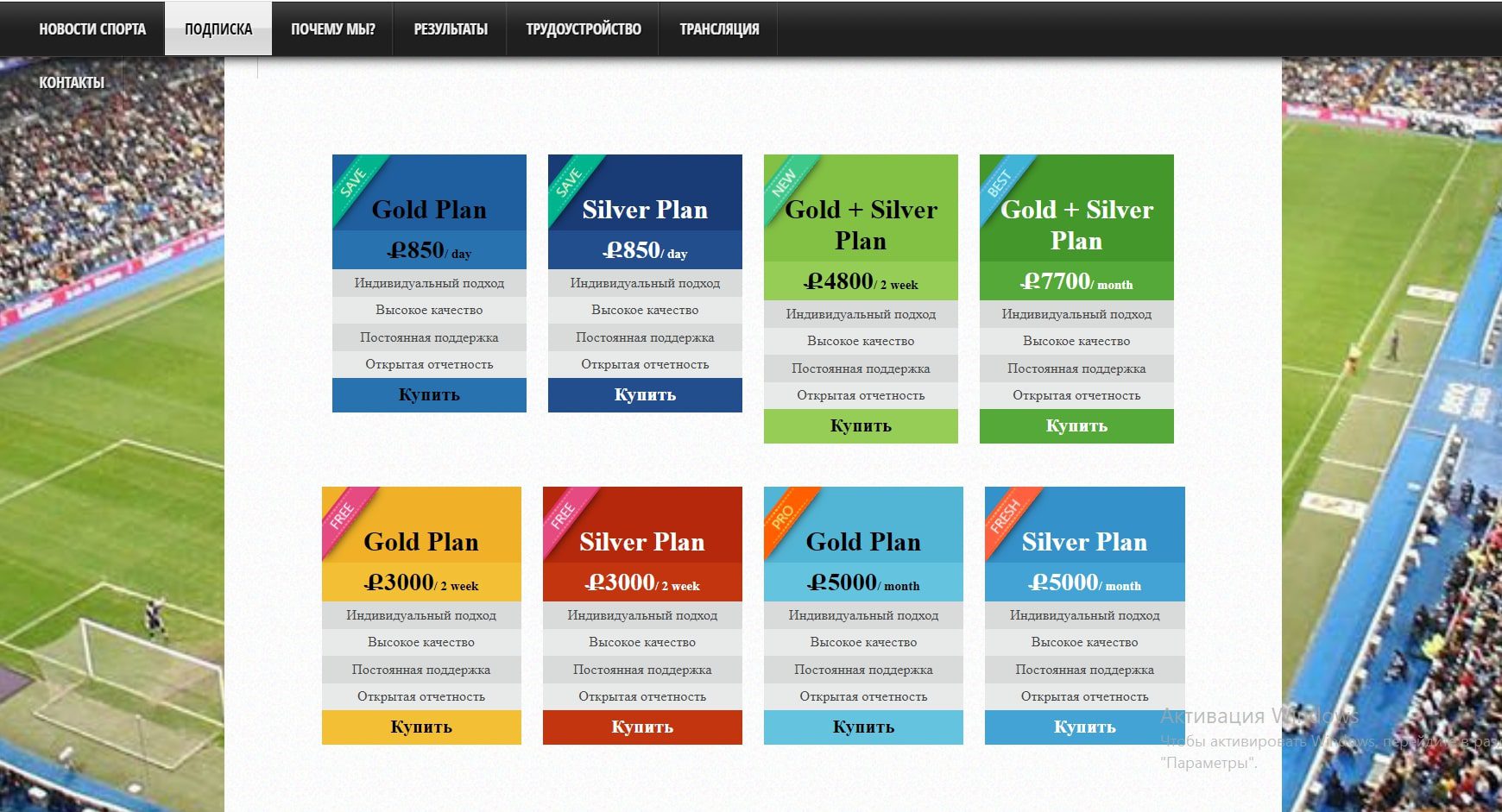This screenshot has width=1502, height=812.
Task: Click the 'Gold Plan' title on the yellow card
Action: 421,542
